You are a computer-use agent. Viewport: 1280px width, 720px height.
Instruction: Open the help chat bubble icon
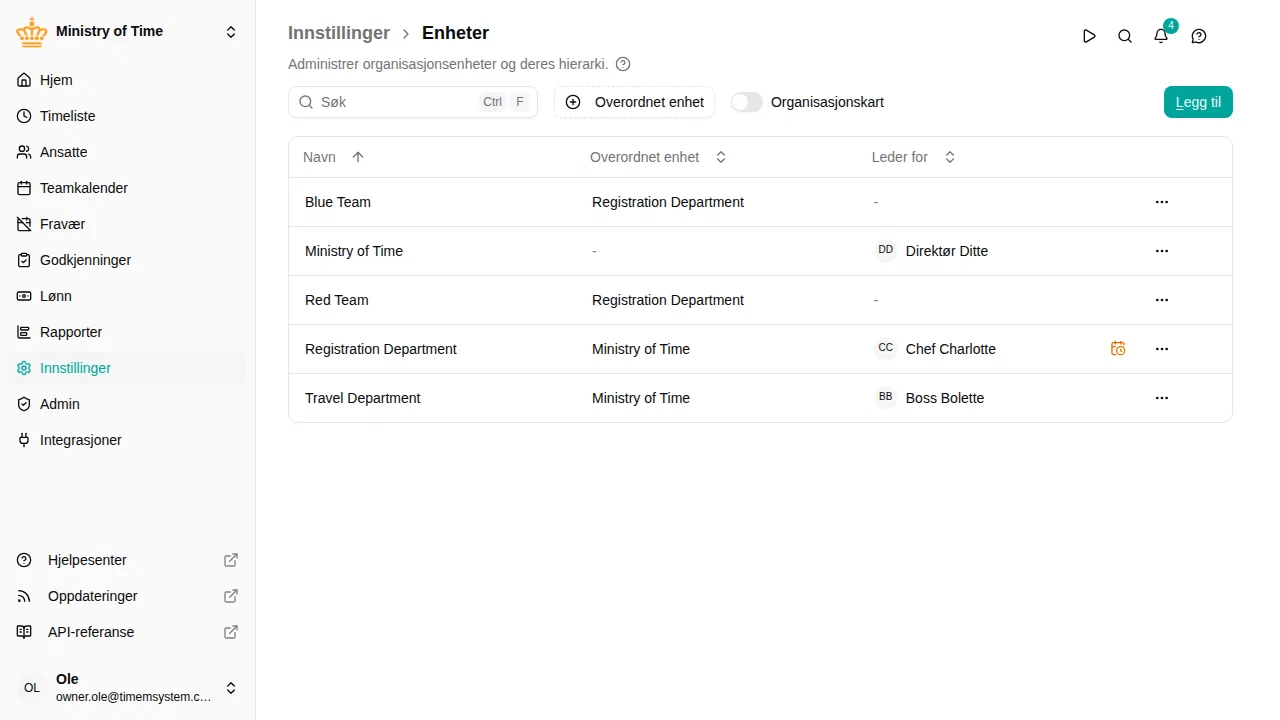(x=1199, y=36)
